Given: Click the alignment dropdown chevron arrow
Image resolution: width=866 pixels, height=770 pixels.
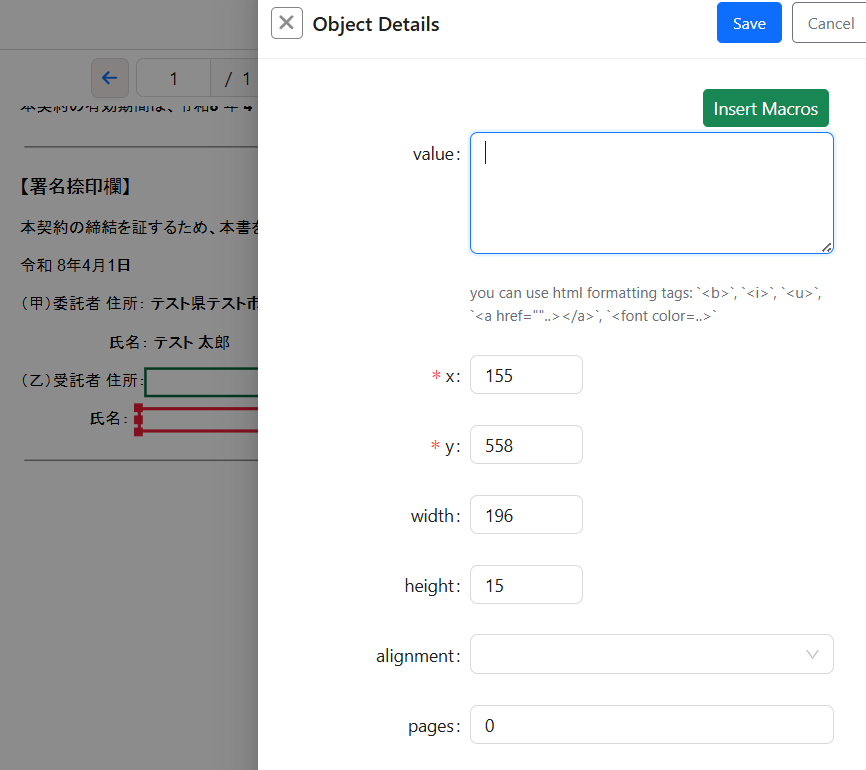Looking at the screenshot, I should 812,655.
